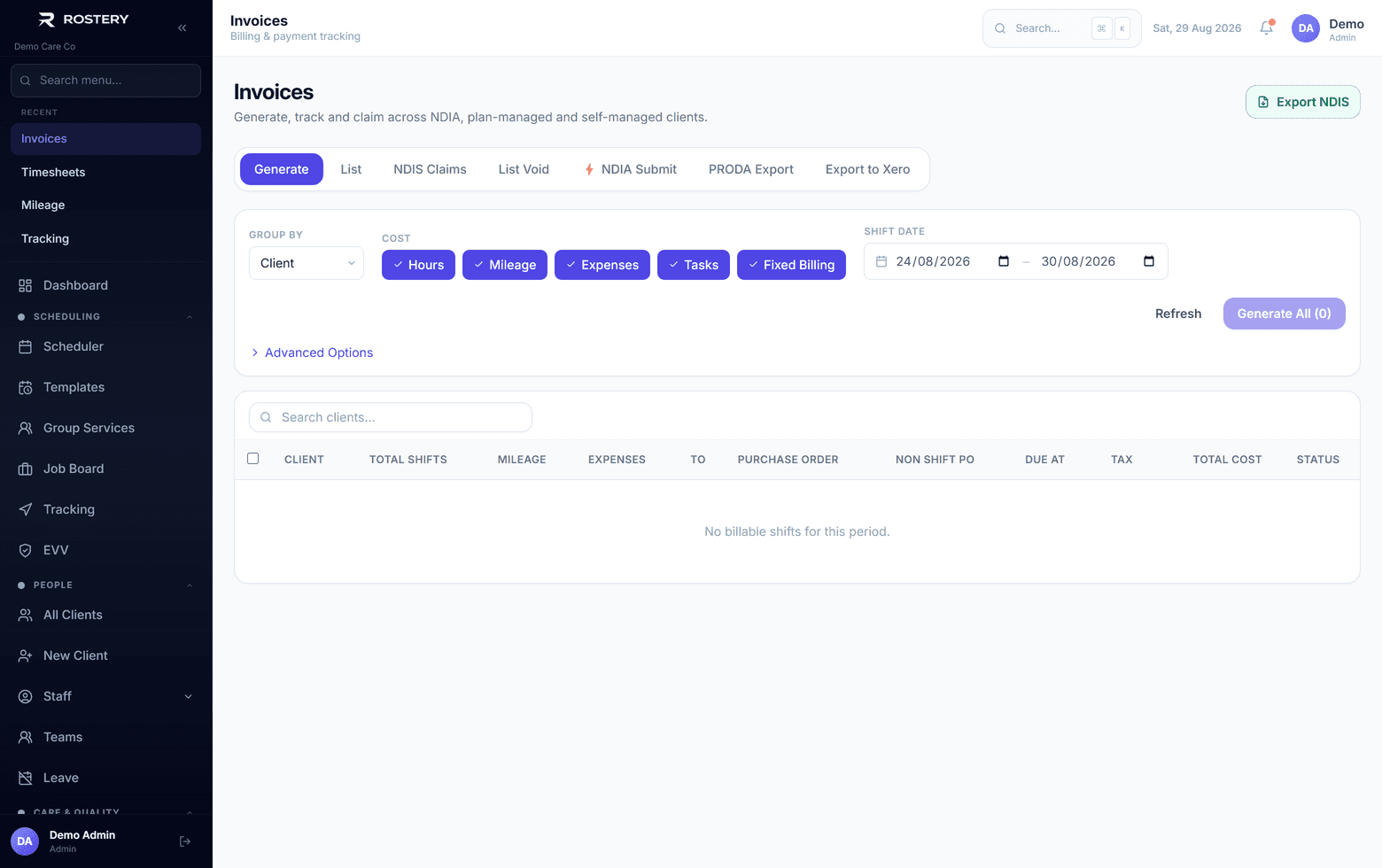Focus the global Search box in header

(x=1062, y=28)
